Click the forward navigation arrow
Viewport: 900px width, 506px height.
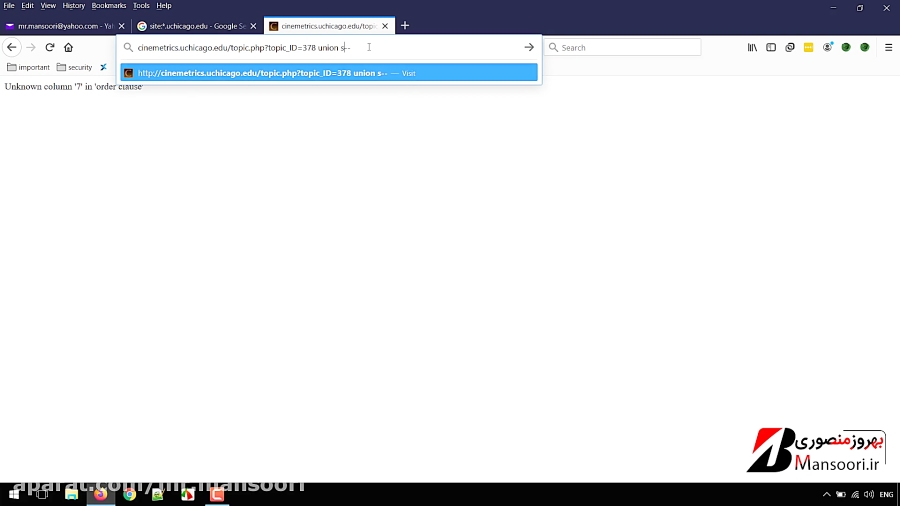(31, 48)
